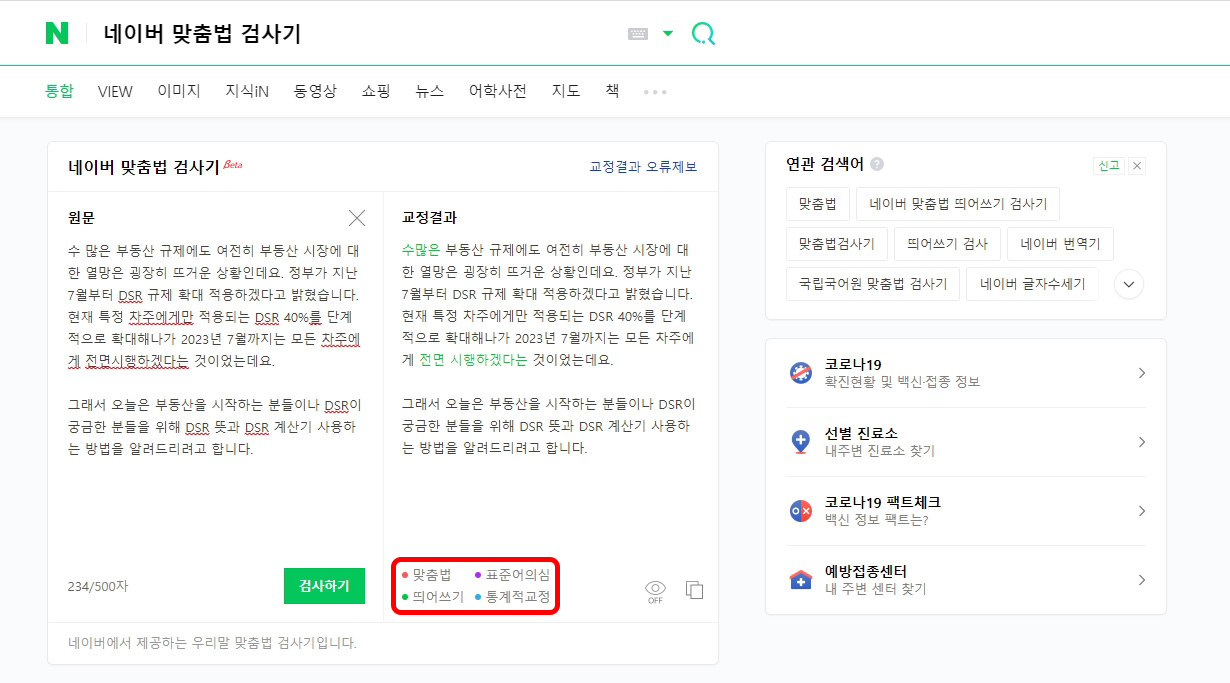This screenshot has width=1230, height=683.
Task: Close the related searches box
Action: tap(1137, 166)
